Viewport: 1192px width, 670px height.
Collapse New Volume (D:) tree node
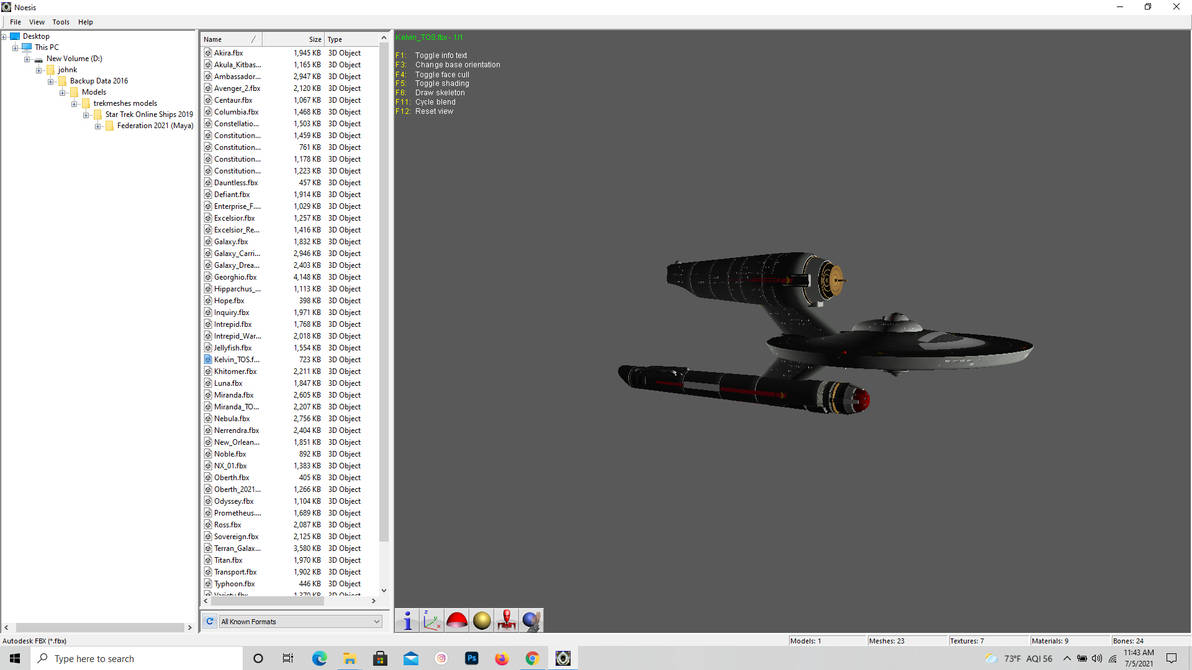pyautogui.click(x=27, y=59)
